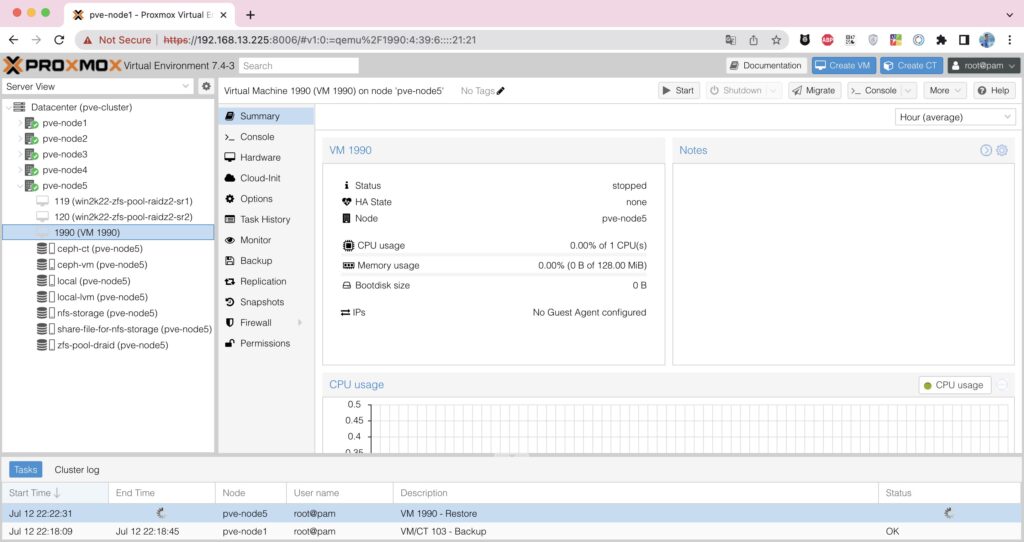This screenshot has width=1024, height=542.
Task: Click the Help button
Action: (x=994, y=91)
